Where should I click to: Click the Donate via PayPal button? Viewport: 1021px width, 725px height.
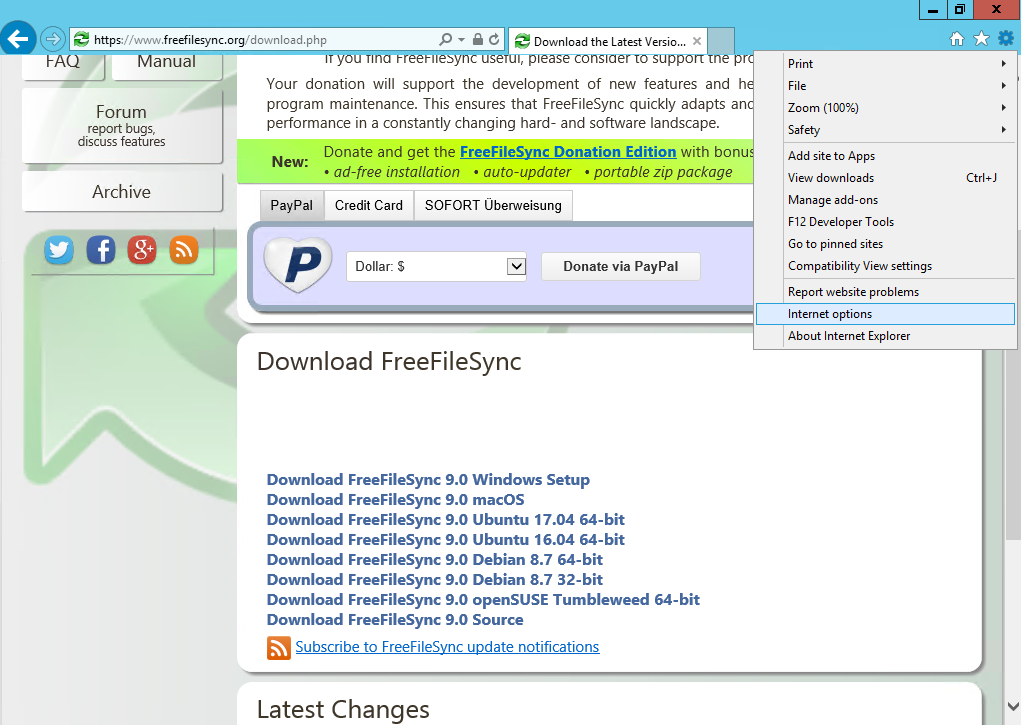click(x=621, y=266)
